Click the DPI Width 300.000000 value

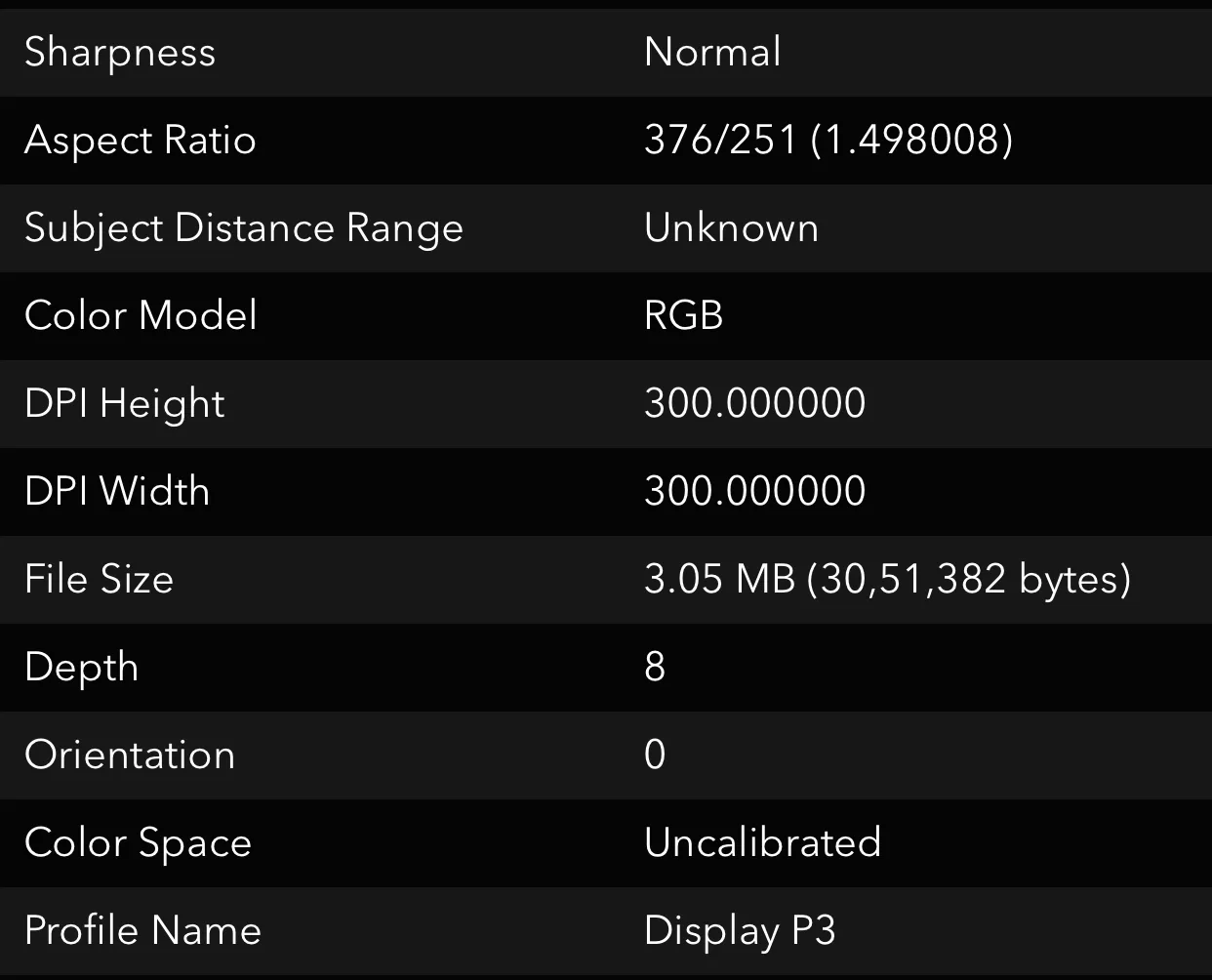pyautogui.click(x=753, y=491)
